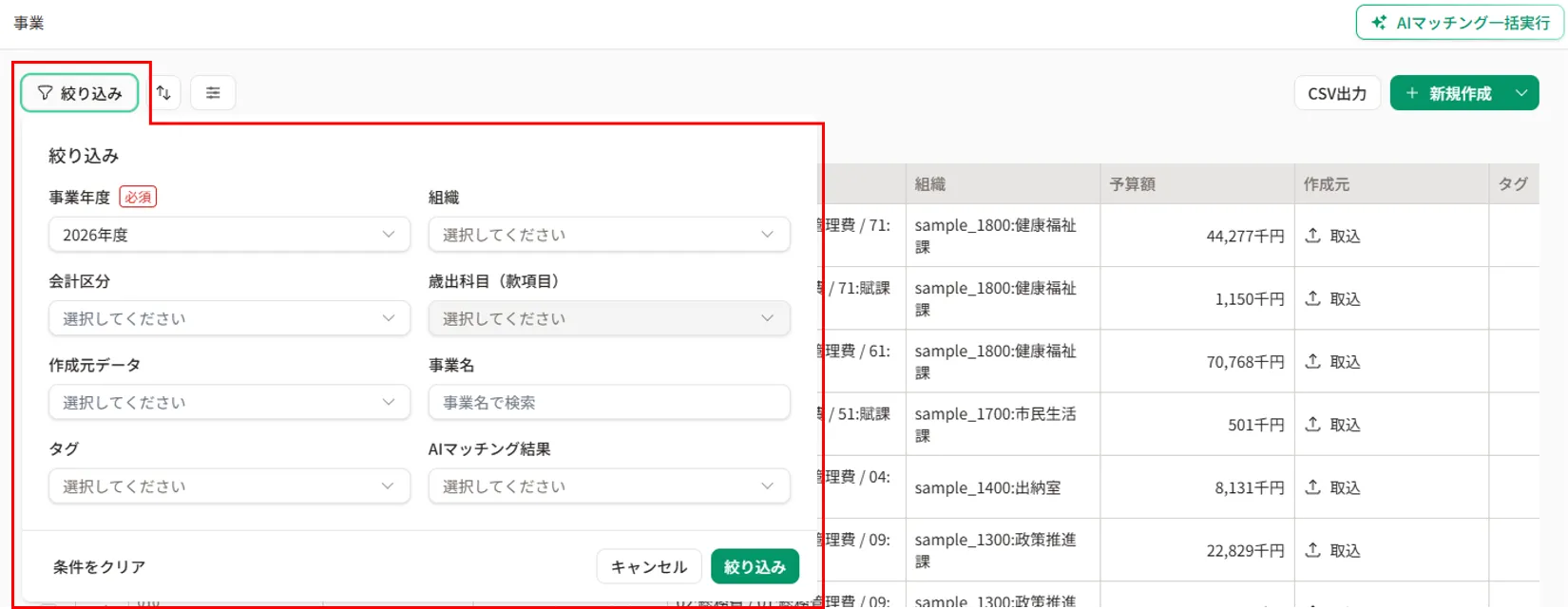Click the 事業 page title
Image resolution: width=1568 pixels, height=609 pixels.
29,23
